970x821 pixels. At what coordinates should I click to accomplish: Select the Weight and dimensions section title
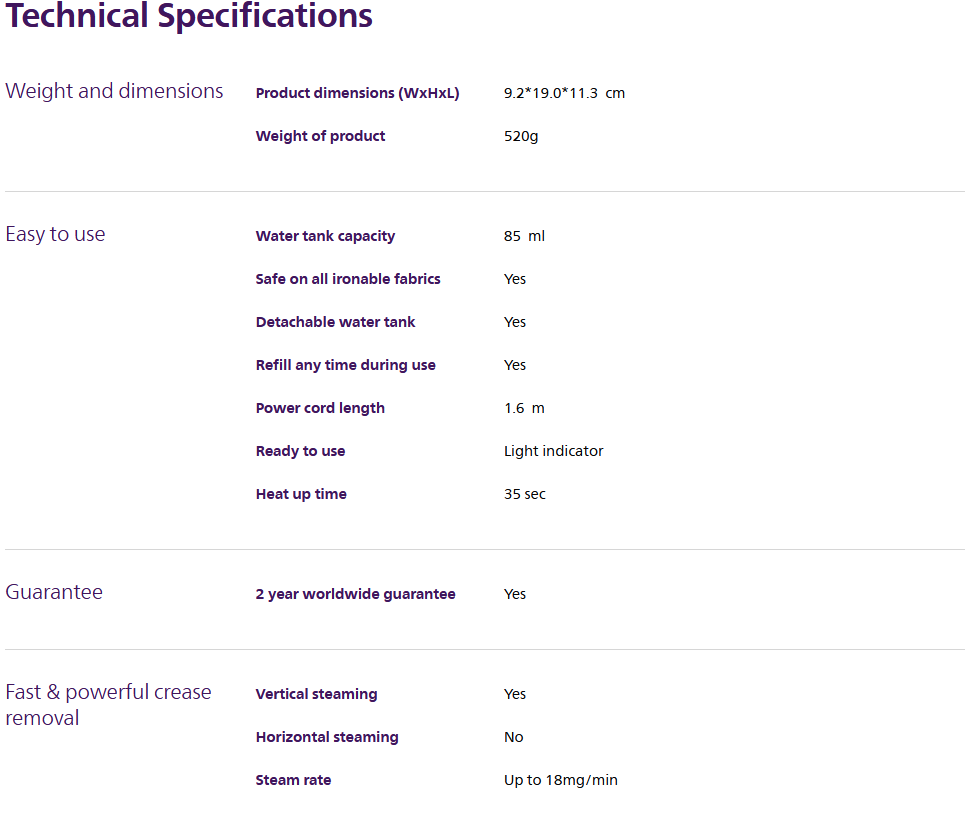(114, 91)
